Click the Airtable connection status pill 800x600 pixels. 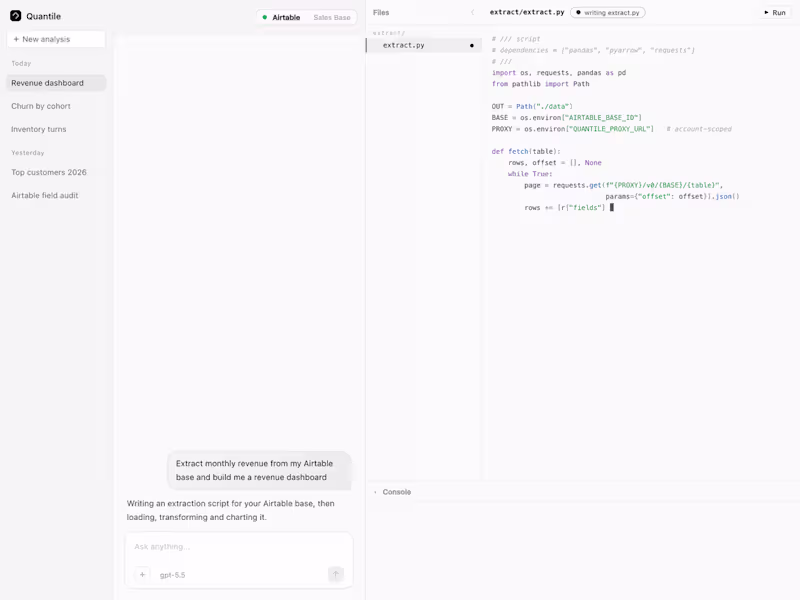(306, 17)
